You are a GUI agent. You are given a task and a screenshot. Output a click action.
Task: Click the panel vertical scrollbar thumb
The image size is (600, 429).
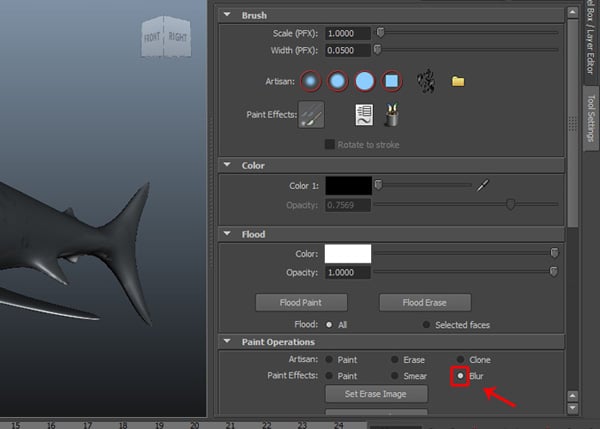572,122
